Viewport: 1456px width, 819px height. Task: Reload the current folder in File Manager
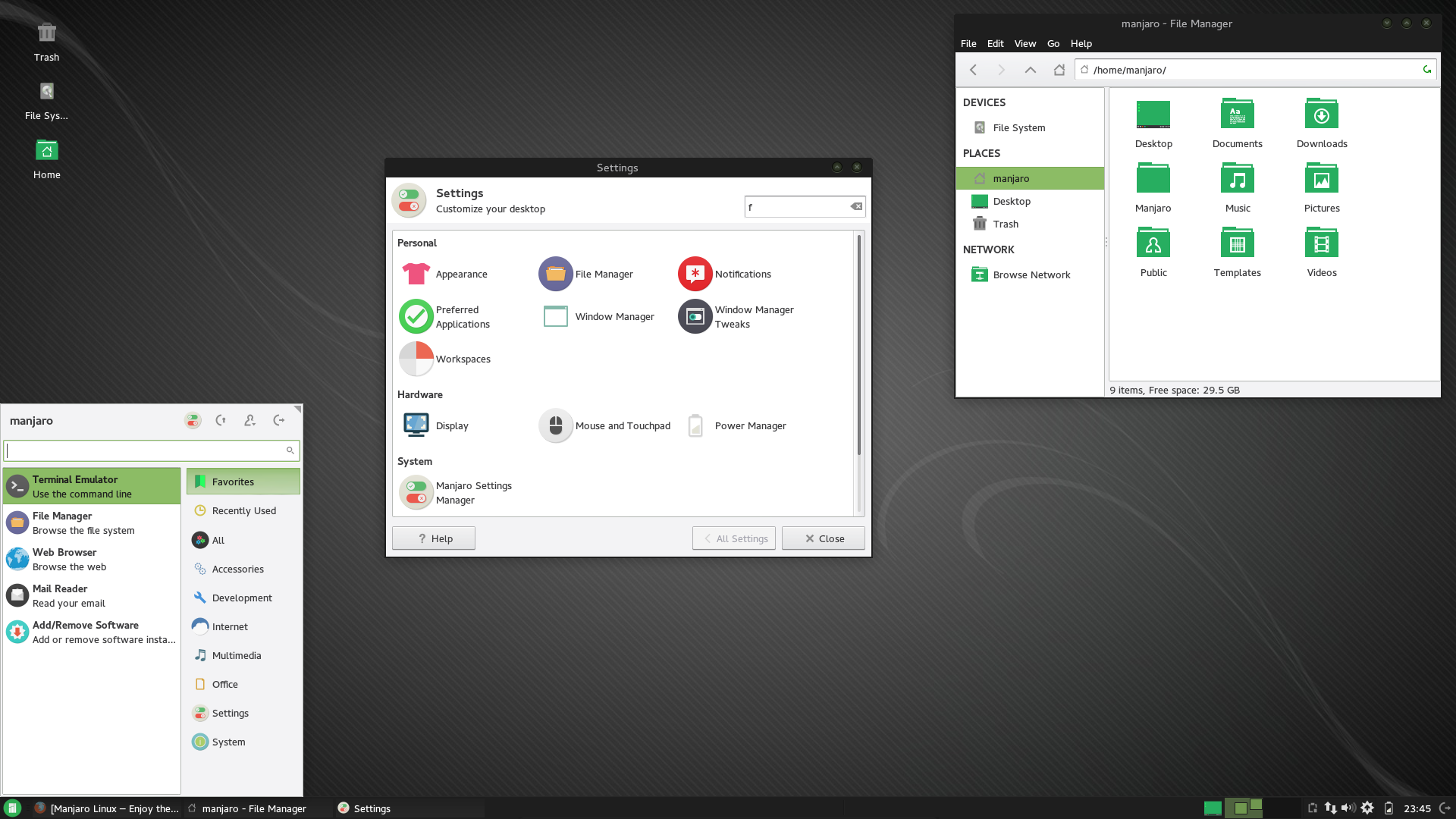click(1427, 70)
